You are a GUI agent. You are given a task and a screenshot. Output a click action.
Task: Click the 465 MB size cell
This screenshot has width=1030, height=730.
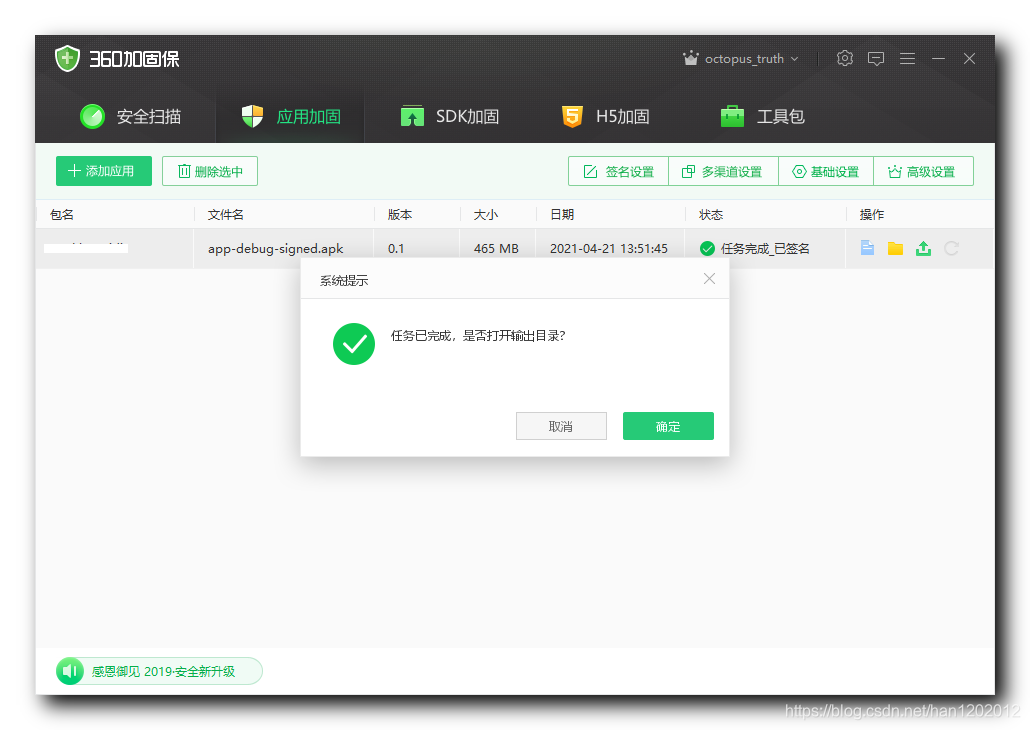pyautogui.click(x=496, y=248)
